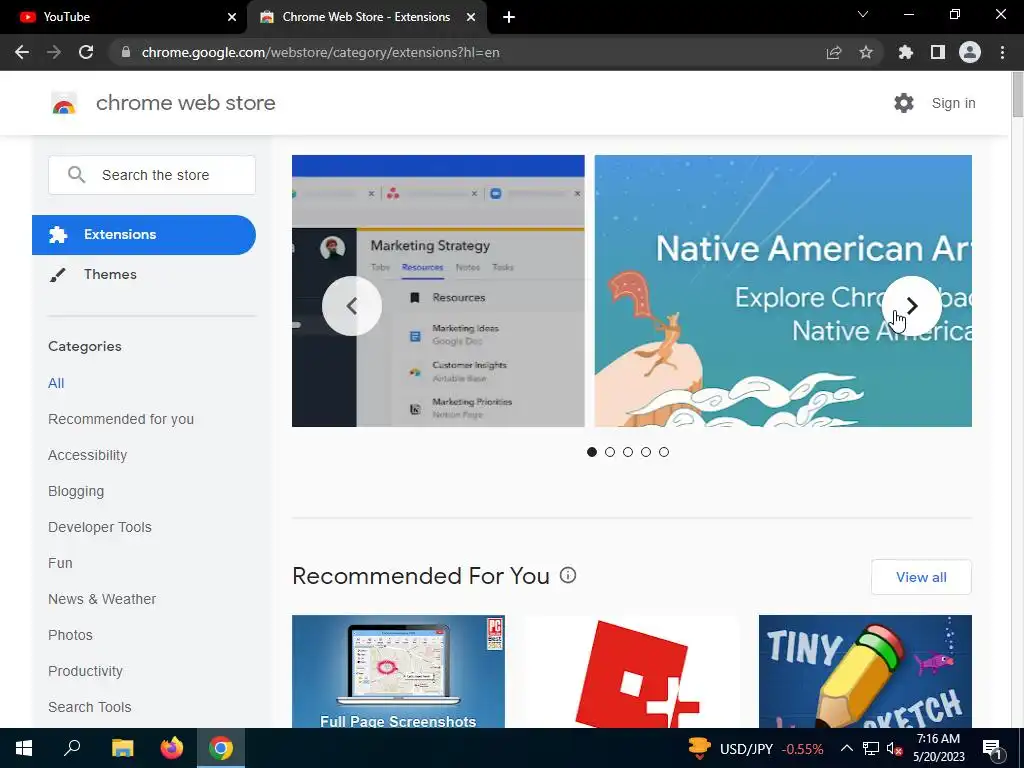Click info icon beside Recommended For You
The width and height of the screenshot is (1024, 768).
(568, 575)
